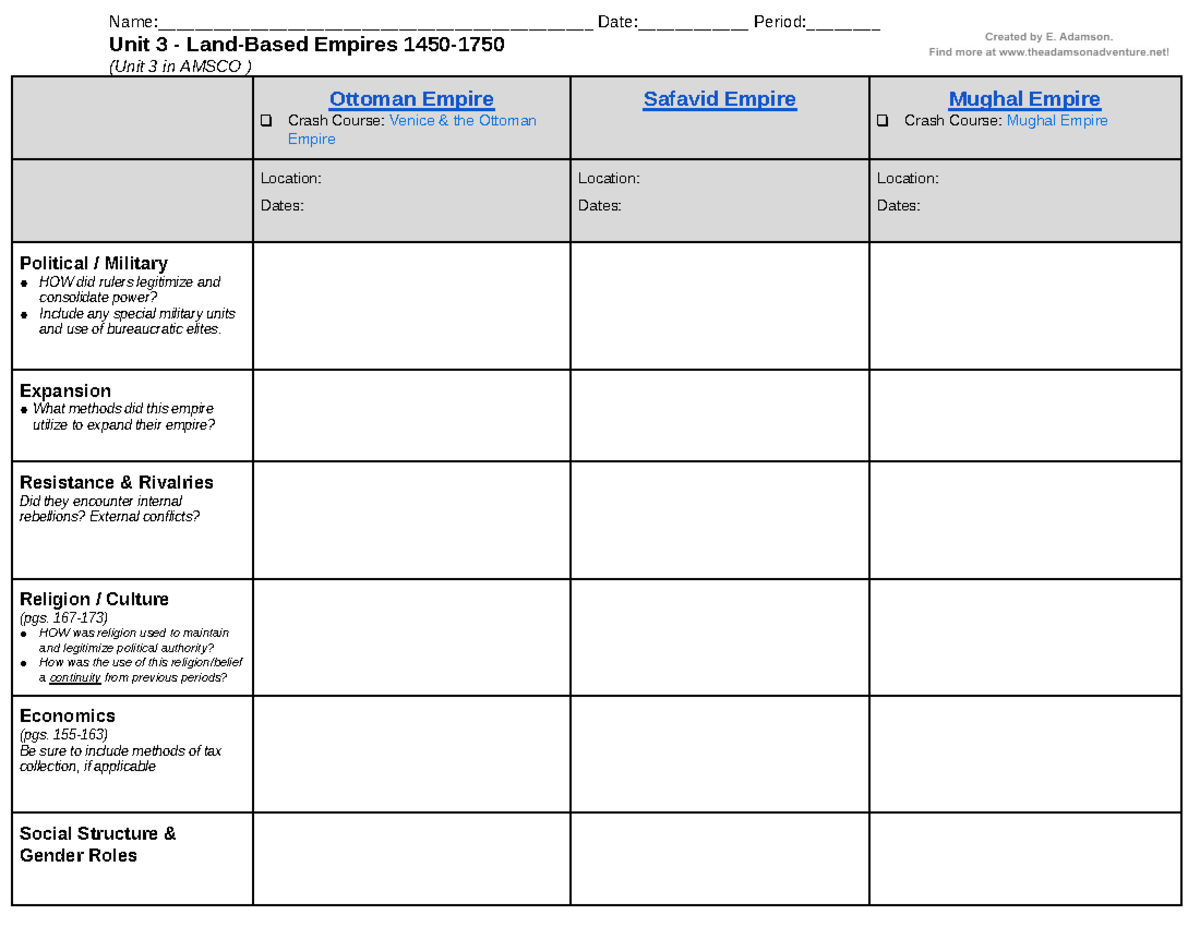
Task: Check the Ottoman Crash Course checkbox
Action: tap(265, 119)
